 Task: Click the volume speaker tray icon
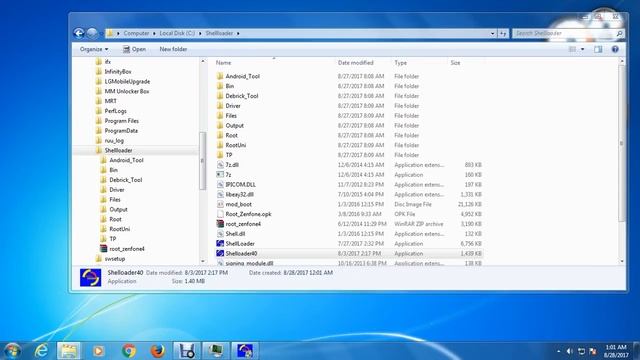(570, 351)
